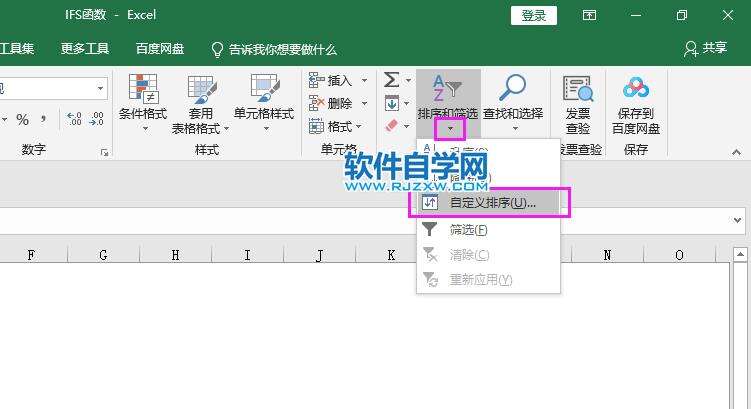Screen dimensions: 751x409
Task: Click the percent style icon
Action: (23, 119)
